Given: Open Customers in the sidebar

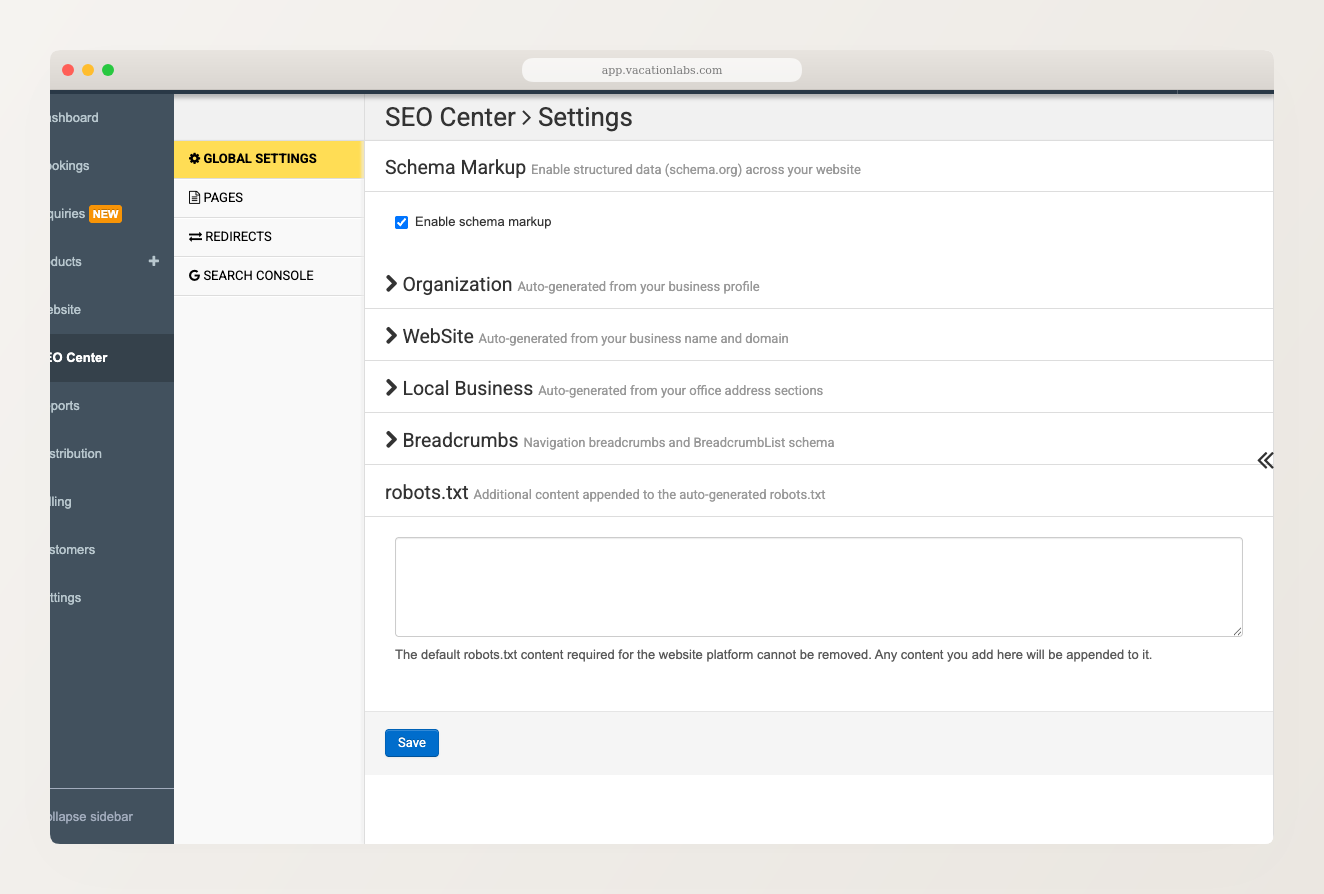Looking at the screenshot, I should [x=112, y=550].
